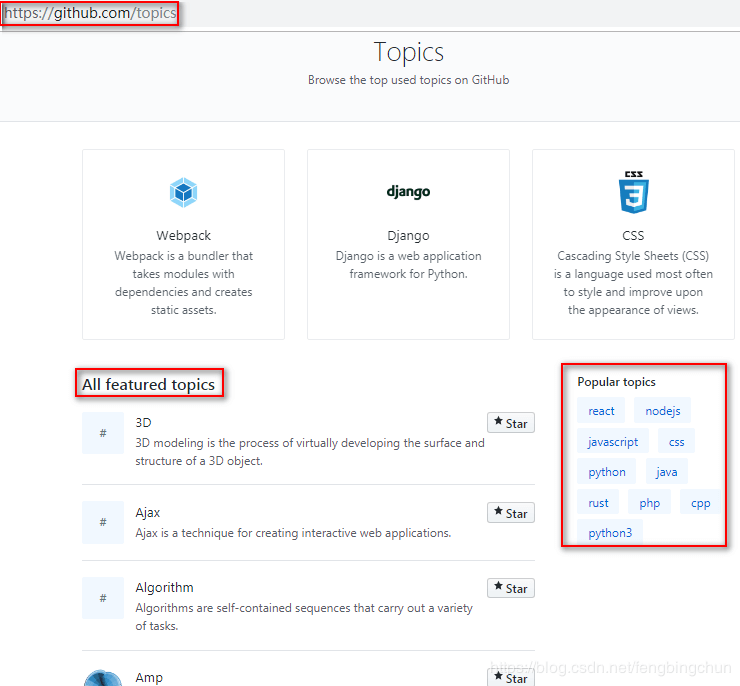Open the CSS card title
This screenshot has width=740, height=686.
click(633, 235)
